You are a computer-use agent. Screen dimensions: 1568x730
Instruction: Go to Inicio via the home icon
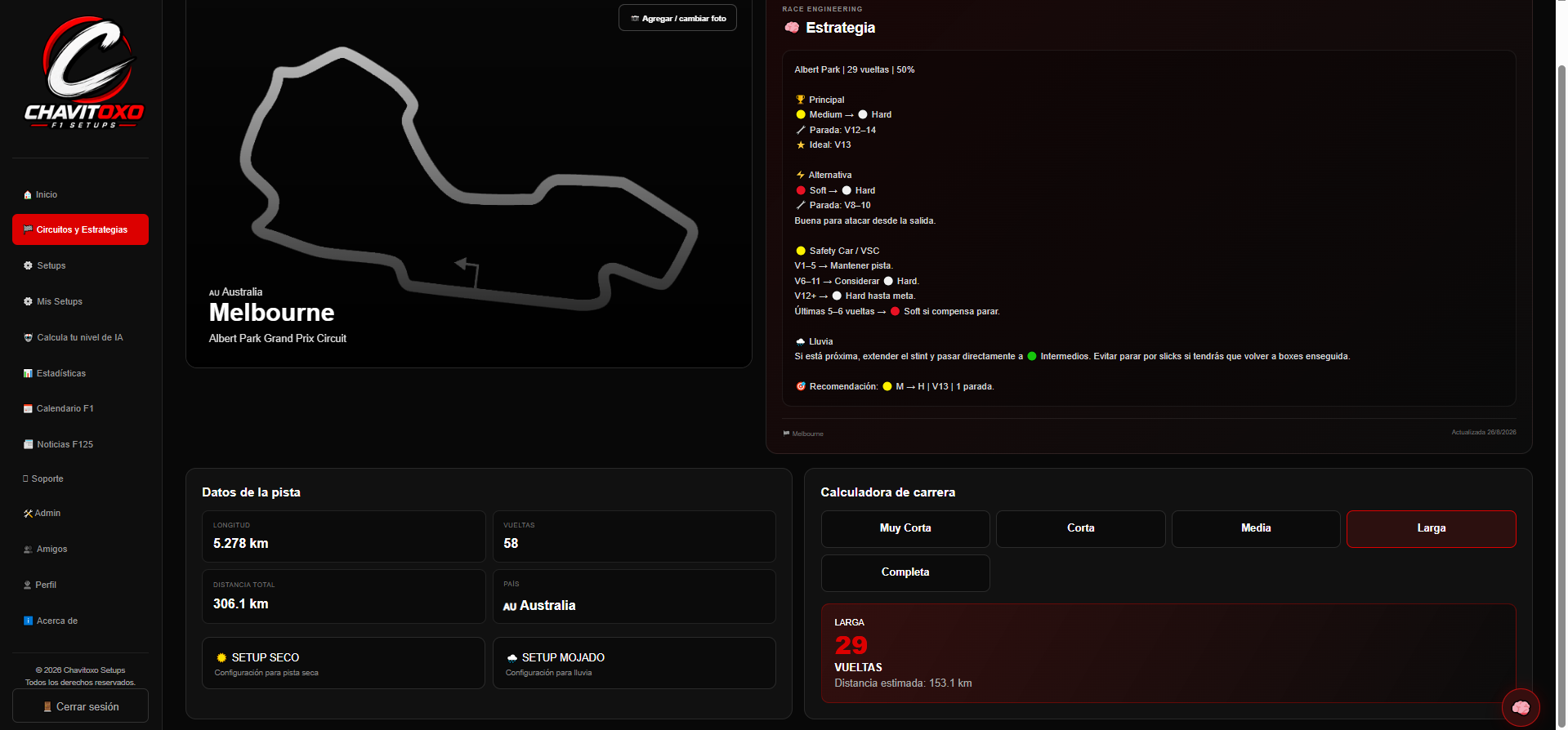pyautogui.click(x=28, y=195)
